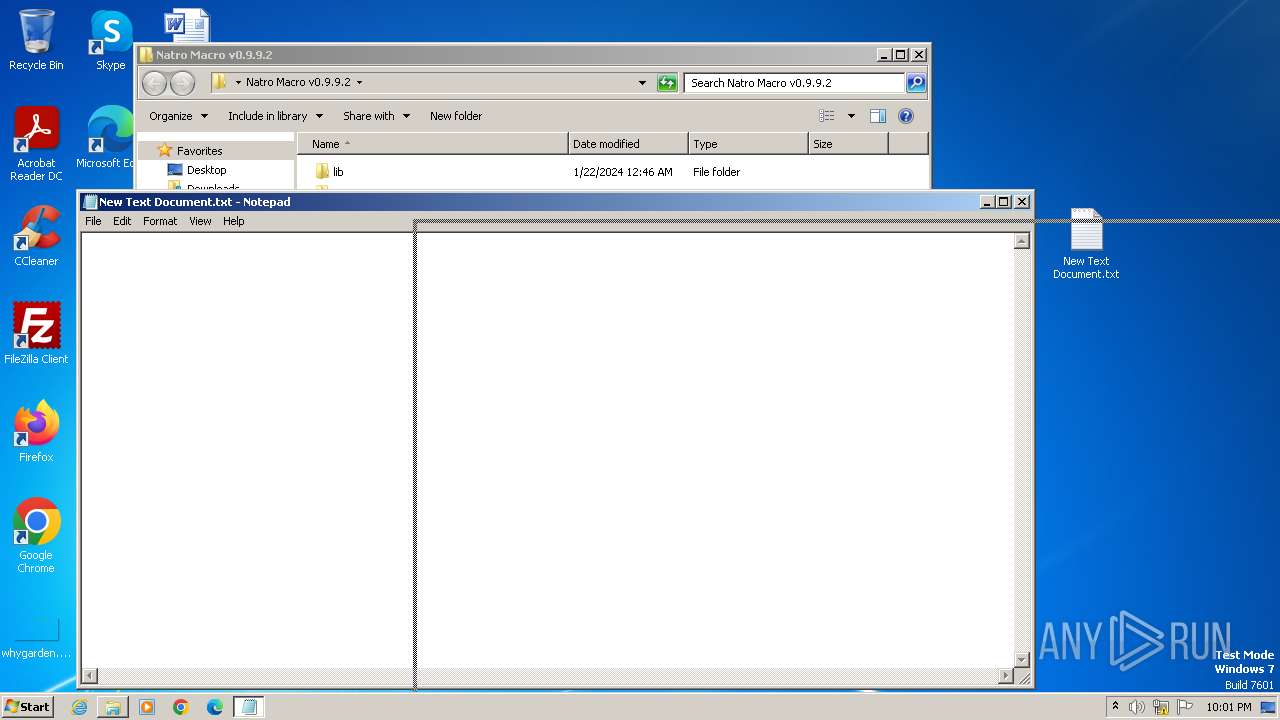
Task: Open Organize dropdown in Explorer
Action: point(179,116)
